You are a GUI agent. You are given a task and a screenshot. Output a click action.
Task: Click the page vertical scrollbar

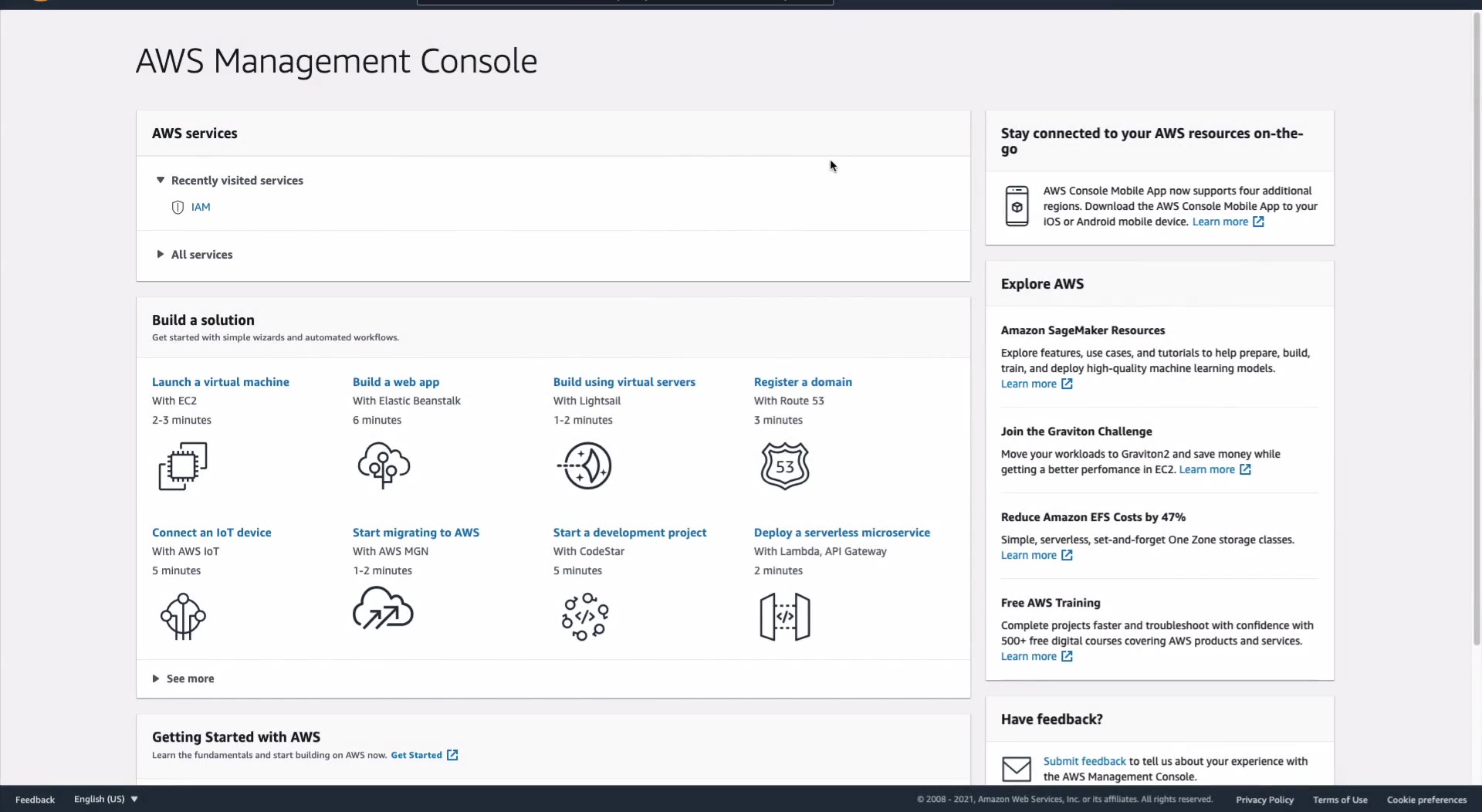coord(1477,324)
